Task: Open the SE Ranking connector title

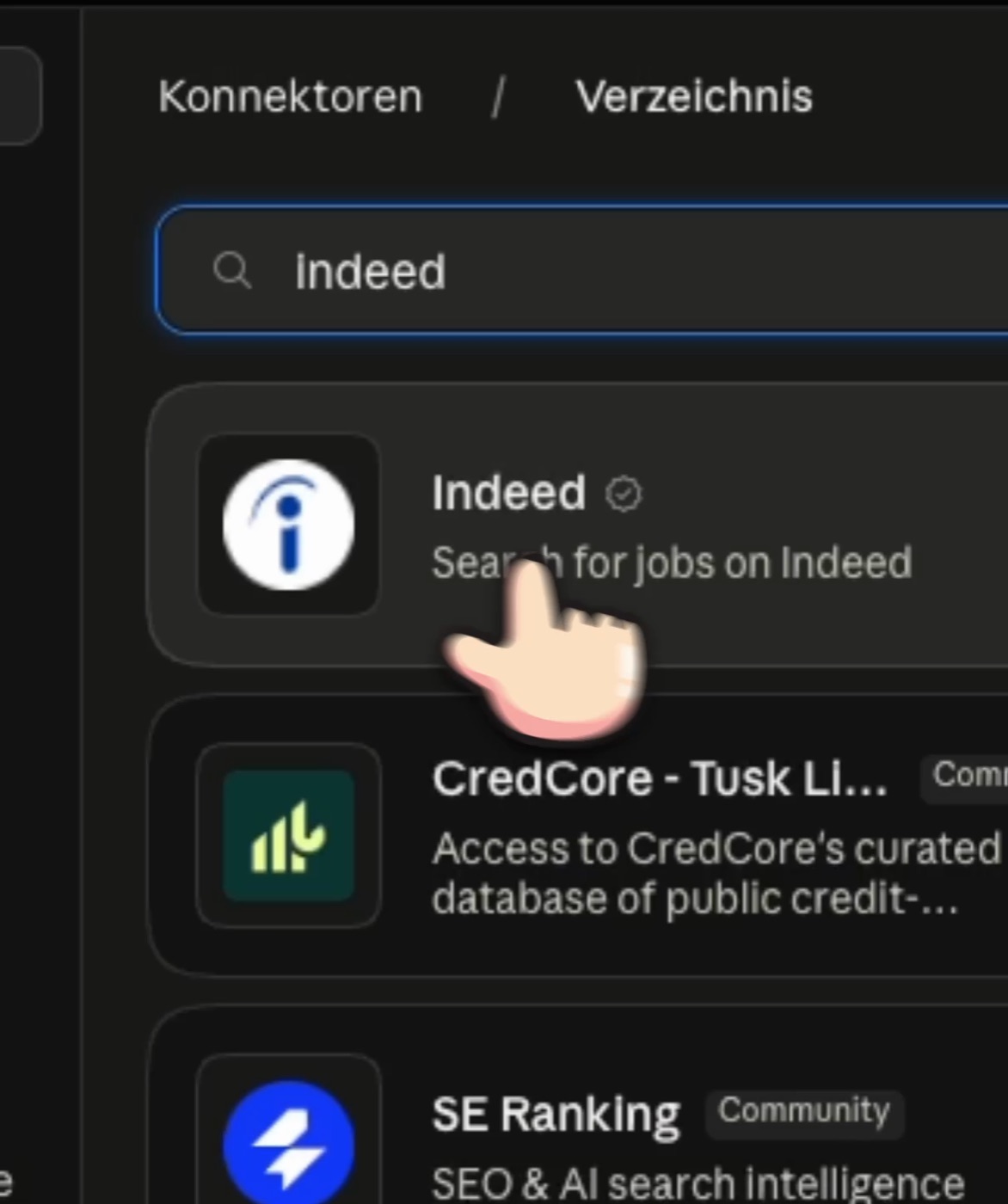Action: [556, 1115]
